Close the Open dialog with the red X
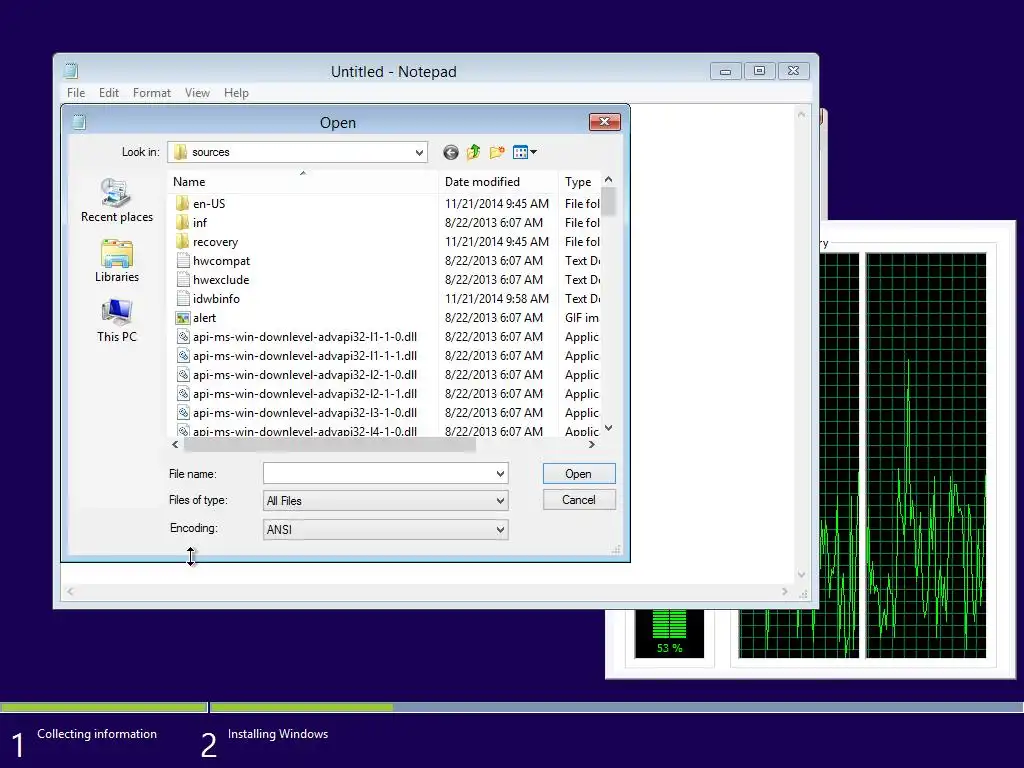This screenshot has width=1024, height=768. [x=605, y=121]
